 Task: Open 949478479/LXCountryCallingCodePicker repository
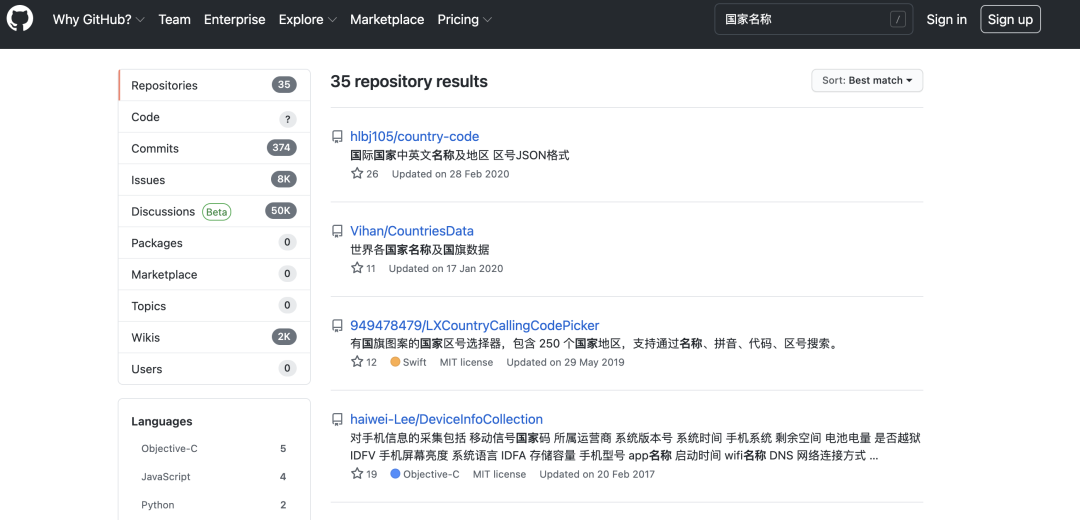[475, 325]
